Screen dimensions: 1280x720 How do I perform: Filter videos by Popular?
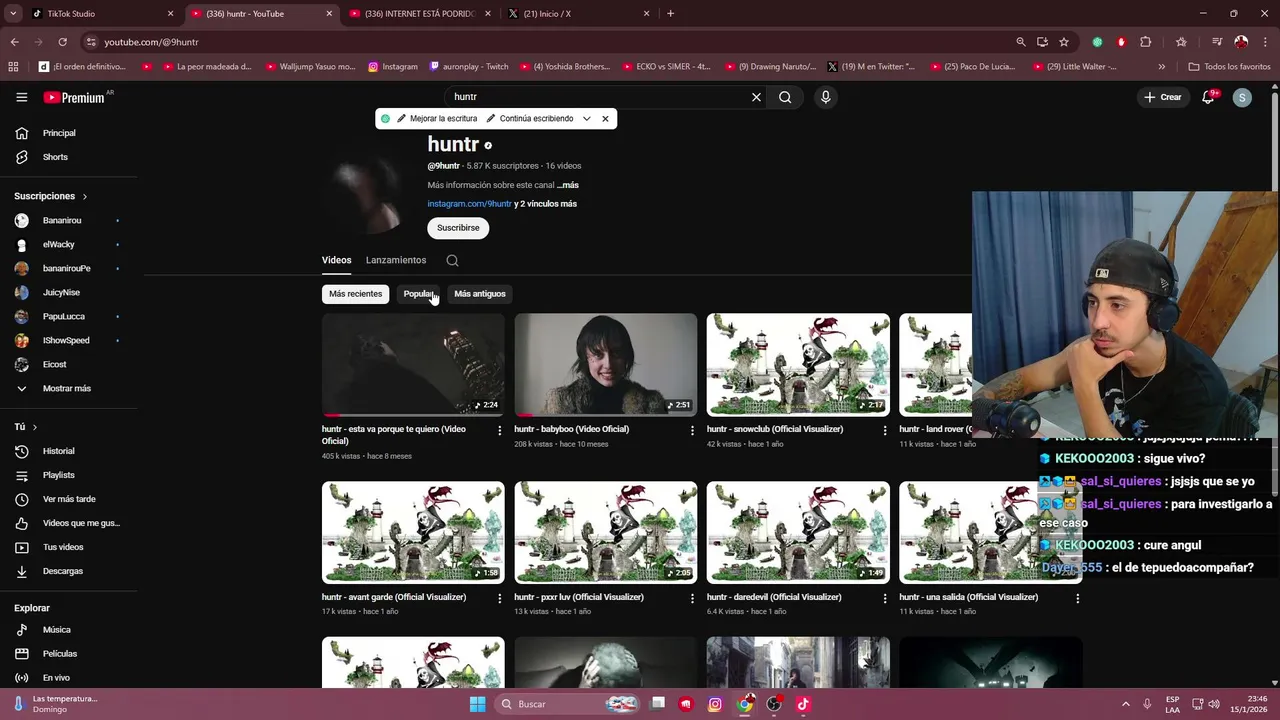click(419, 294)
